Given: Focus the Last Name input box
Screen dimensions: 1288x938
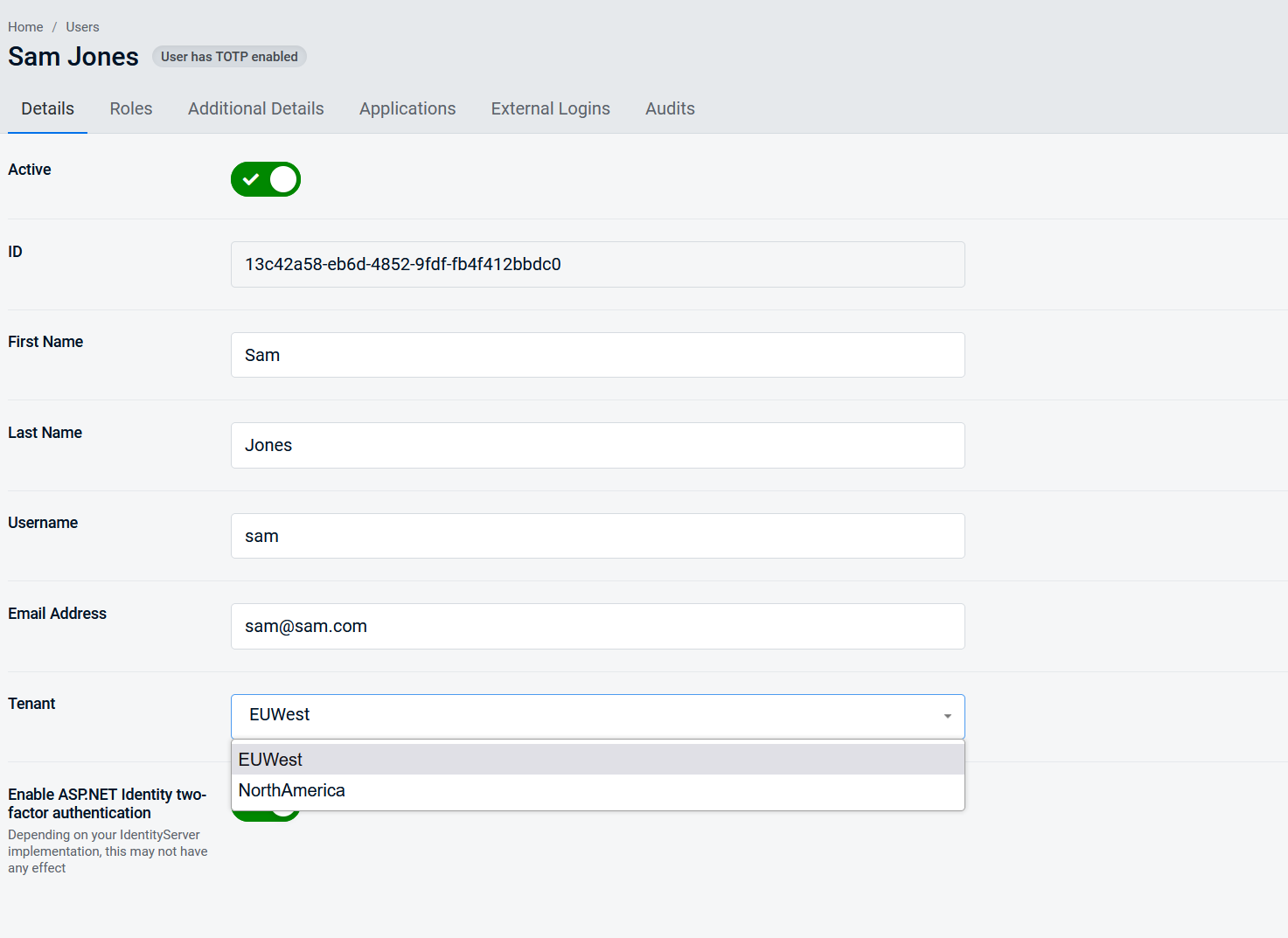Looking at the screenshot, I should tap(597, 445).
